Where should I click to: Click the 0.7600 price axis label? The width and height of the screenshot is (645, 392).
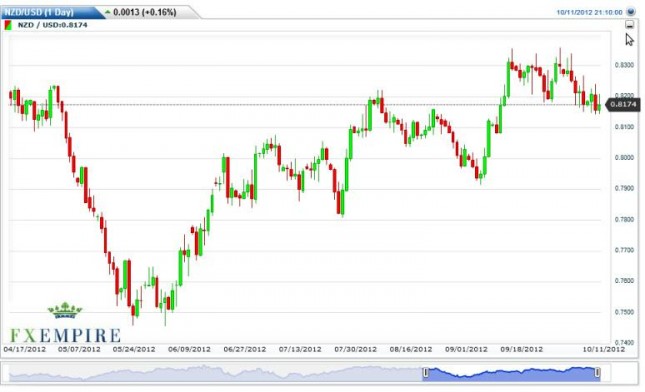pyautogui.click(x=624, y=281)
